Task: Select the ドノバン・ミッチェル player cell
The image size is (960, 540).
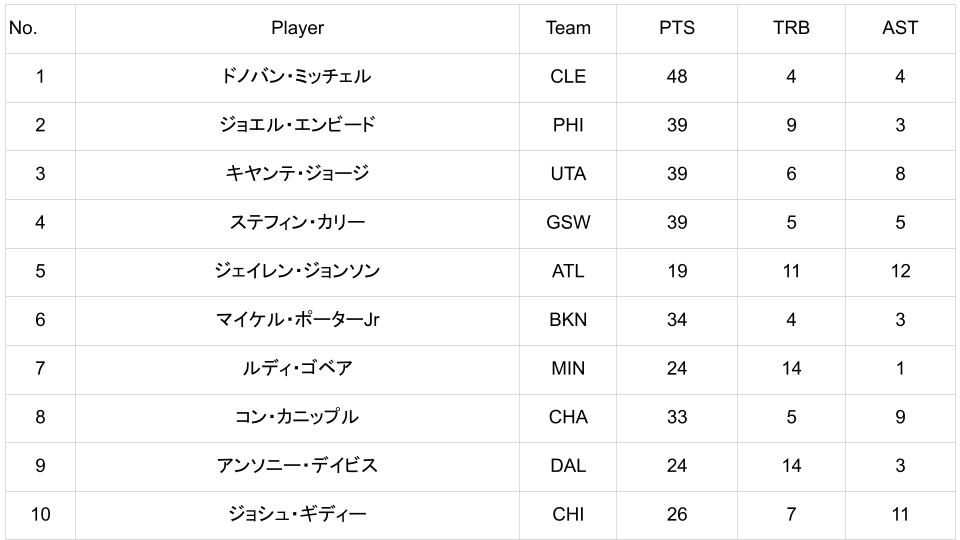Action: click(297, 76)
